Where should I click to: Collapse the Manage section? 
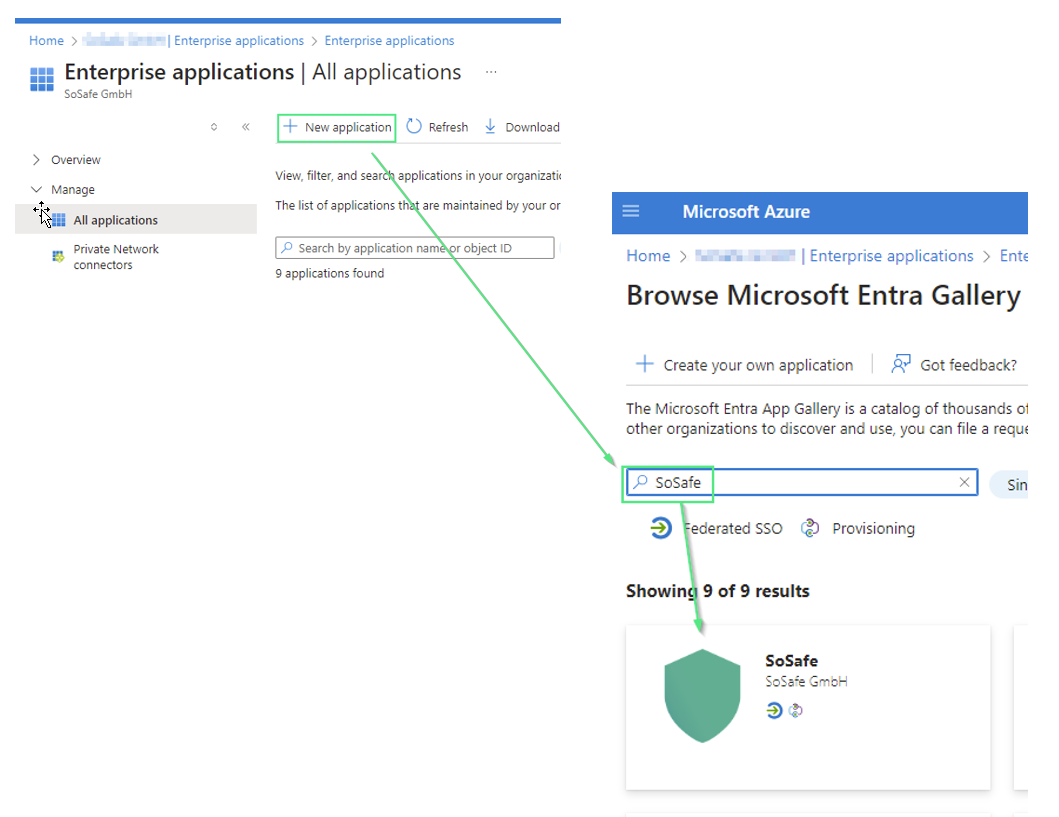point(37,190)
